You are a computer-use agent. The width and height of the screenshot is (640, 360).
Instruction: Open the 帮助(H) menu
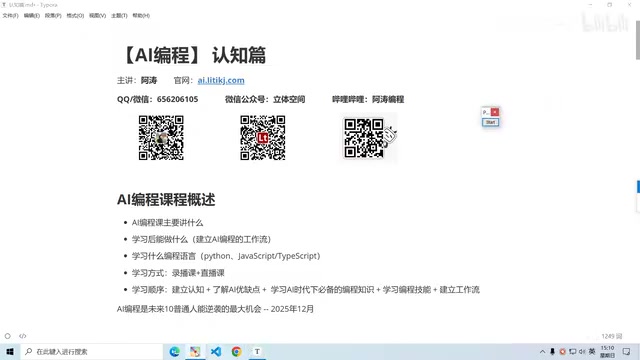[x=141, y=16]
